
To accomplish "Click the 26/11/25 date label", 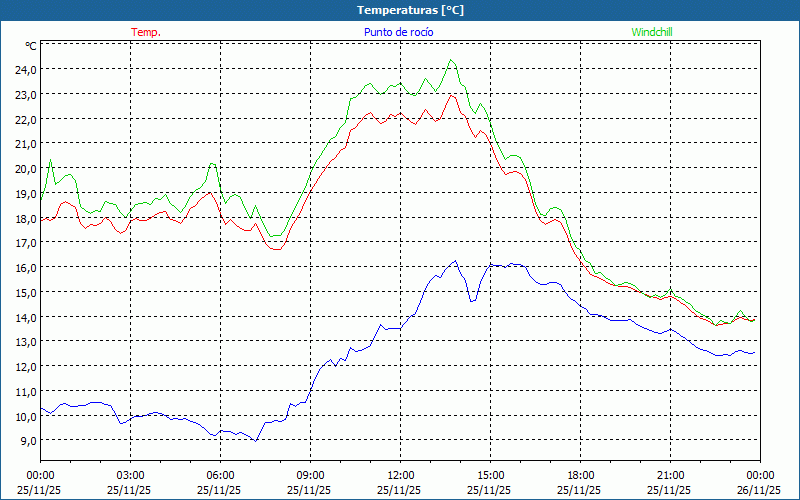I will tap(759, 490).
